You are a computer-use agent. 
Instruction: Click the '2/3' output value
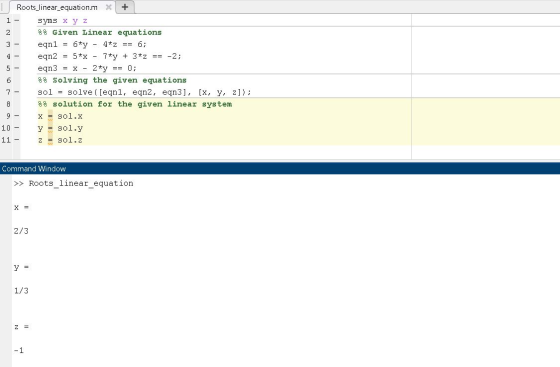pyautogui.click(x=21, y=231)
